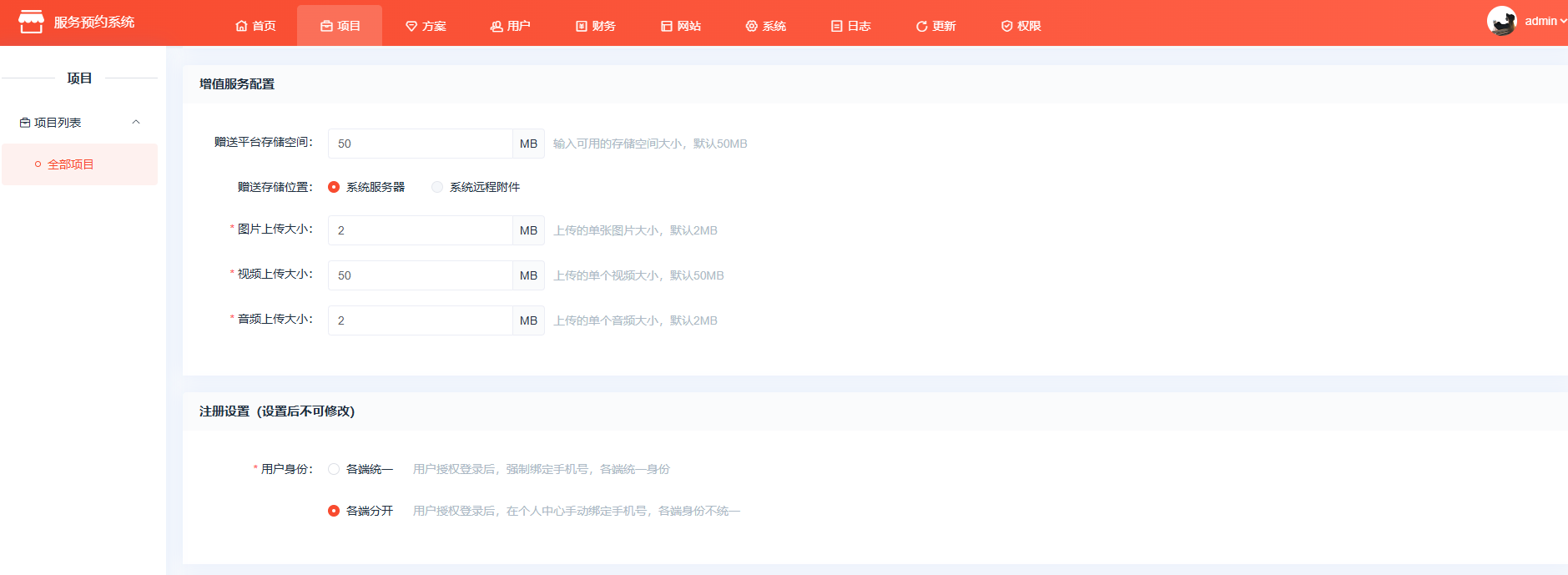1568x575 pixels.
Task: Click the gear icon beside 系统
Action: [x=751, y=27]
